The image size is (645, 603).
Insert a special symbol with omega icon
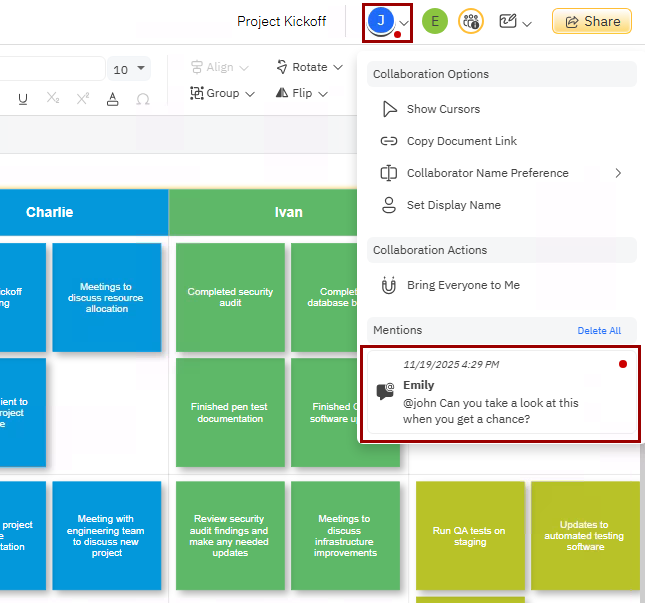pyautogui.click(x=142, y=98)
